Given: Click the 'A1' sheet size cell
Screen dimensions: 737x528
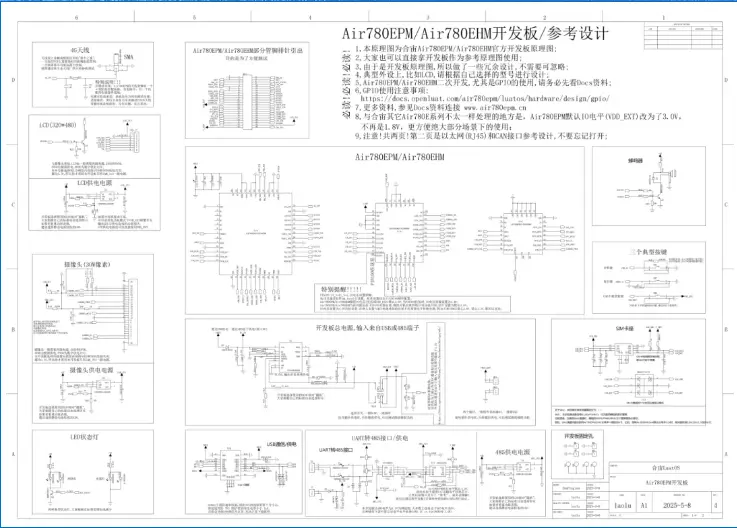Looking at the screenshot, I should pyautogui.click(x=644, y=505).
